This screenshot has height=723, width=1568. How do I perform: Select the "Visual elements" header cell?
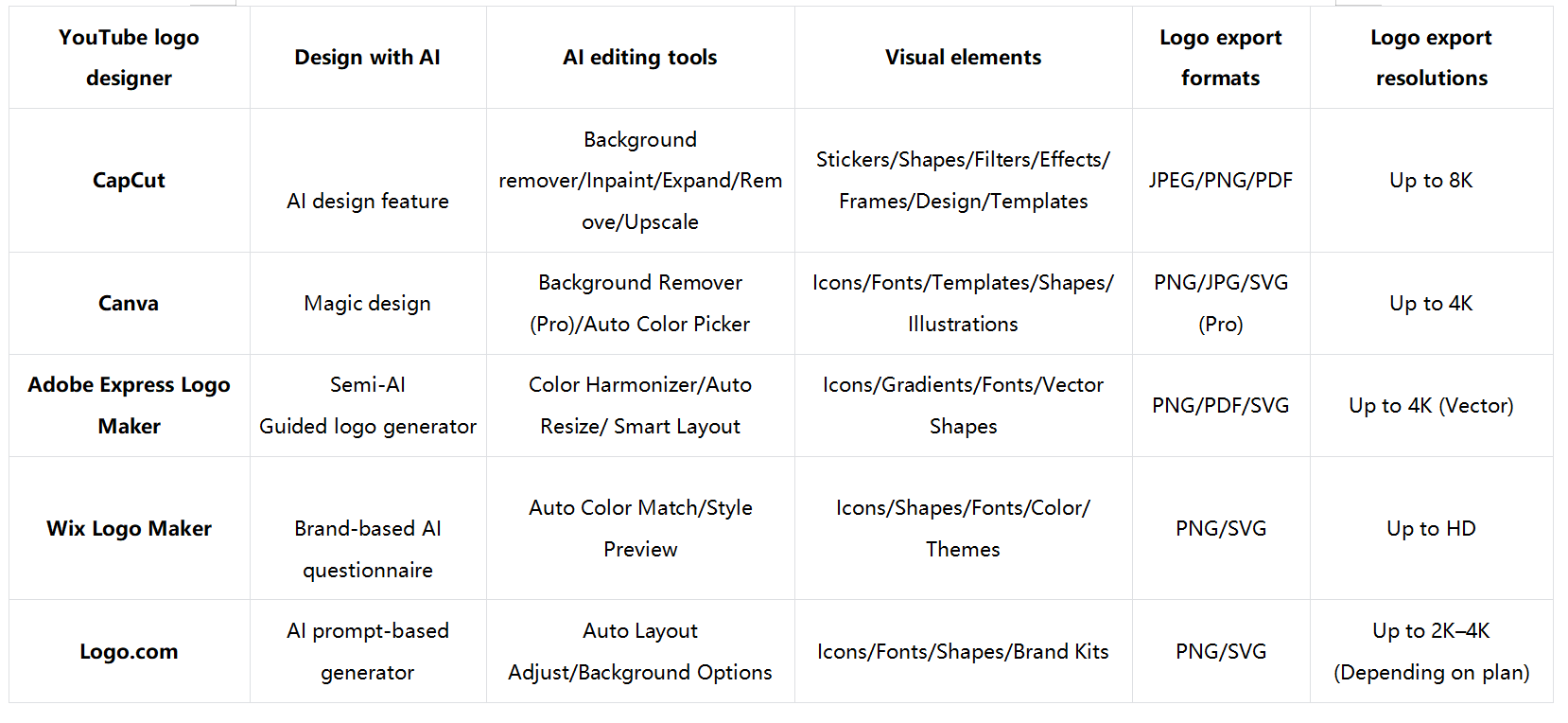coord(963,58)
